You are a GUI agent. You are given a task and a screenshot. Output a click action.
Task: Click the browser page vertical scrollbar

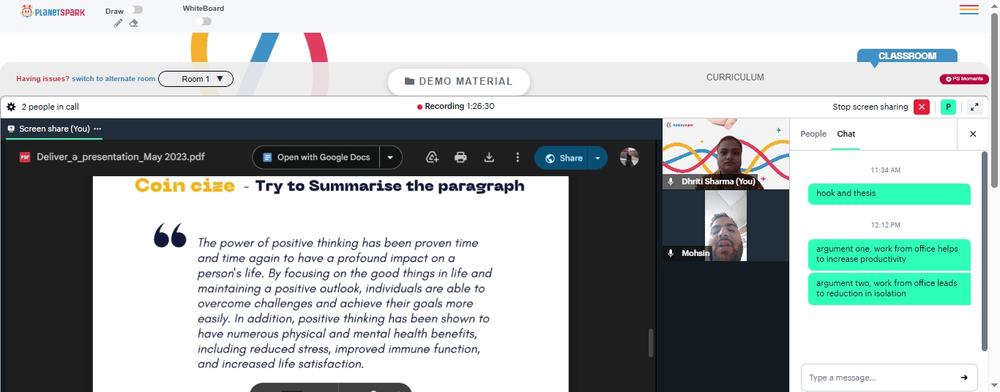[x=995, y=99]
